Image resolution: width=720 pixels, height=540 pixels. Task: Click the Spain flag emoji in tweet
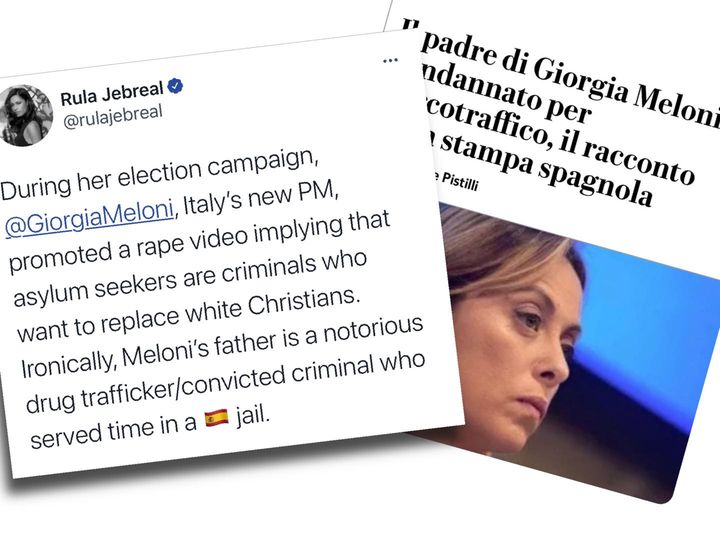[217, 418]
